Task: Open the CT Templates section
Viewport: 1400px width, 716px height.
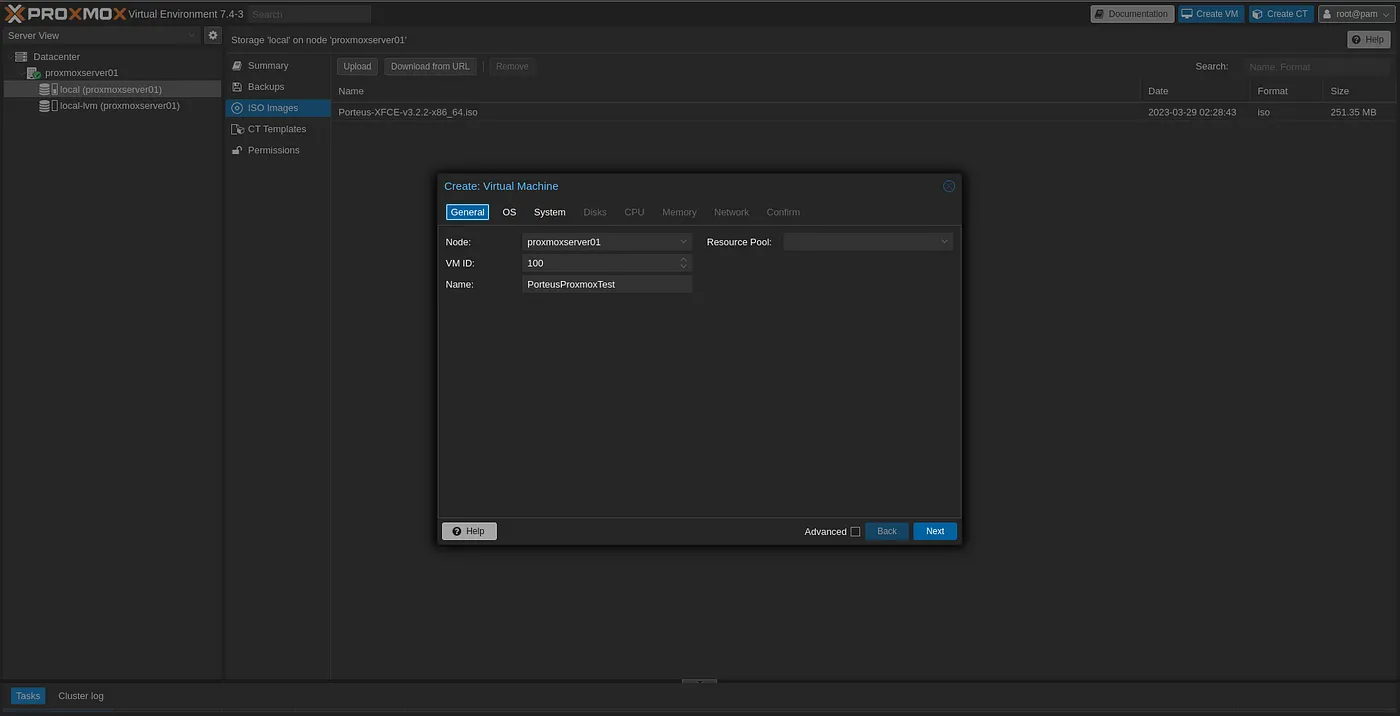Action: [x=276, y=129]
